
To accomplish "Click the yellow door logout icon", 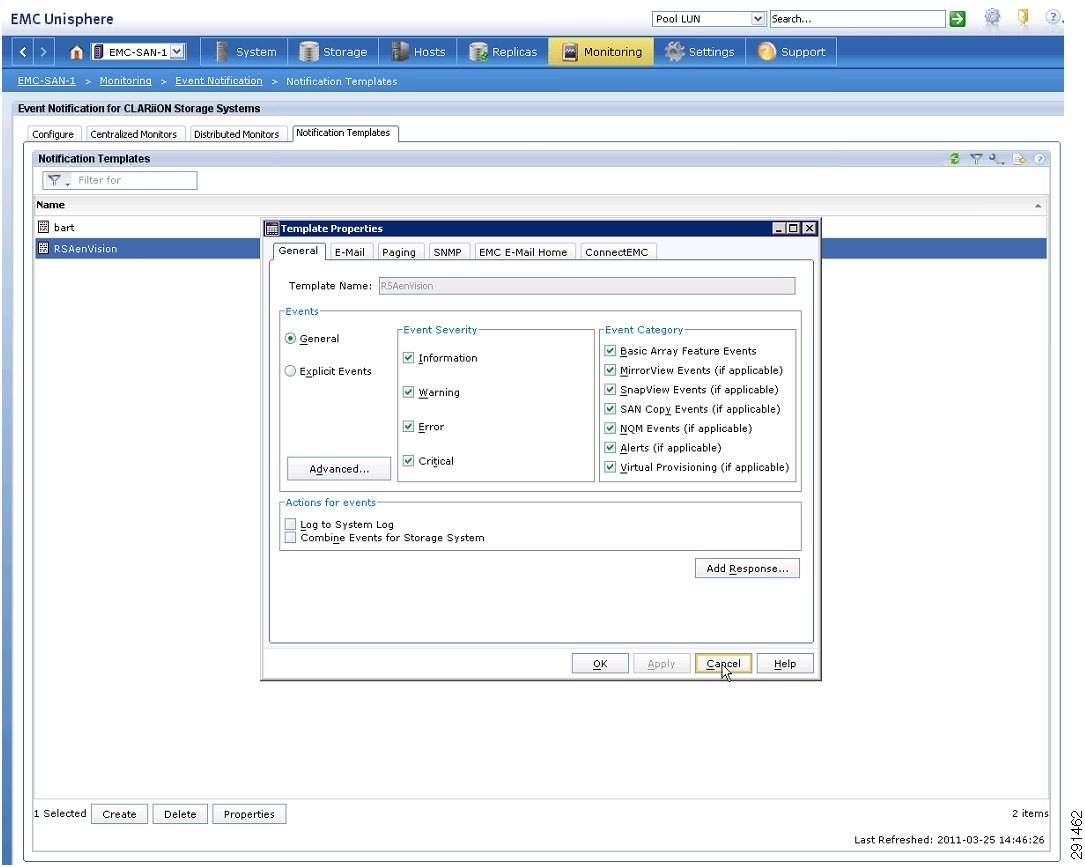I will (1023, 17).
